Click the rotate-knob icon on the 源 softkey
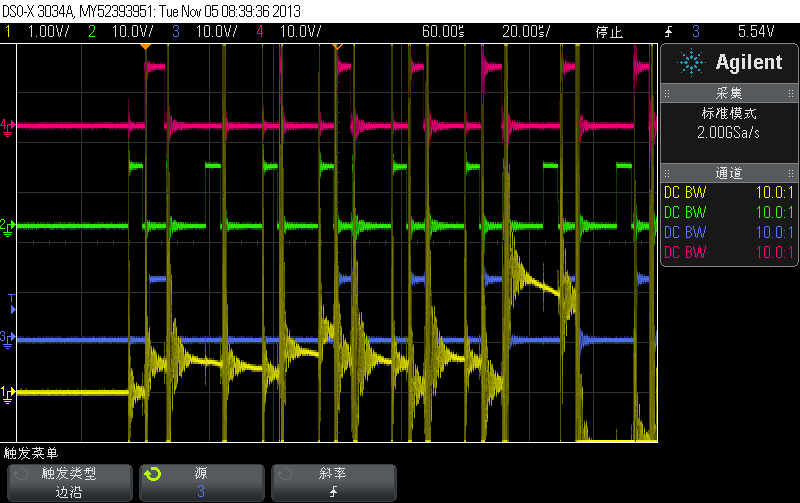This screenshot has height=503, width=800. 153,474
